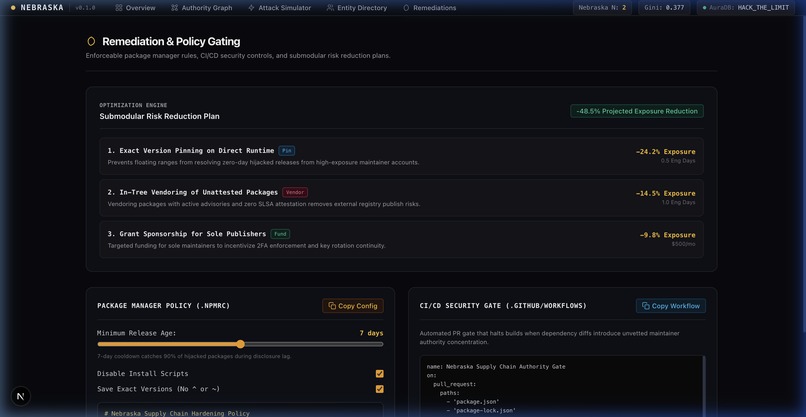Click 'name: Nebraska Supply Chain Authority Gate' line
Viewport: 806px width, 417px height.
click(x=496, y=367)
